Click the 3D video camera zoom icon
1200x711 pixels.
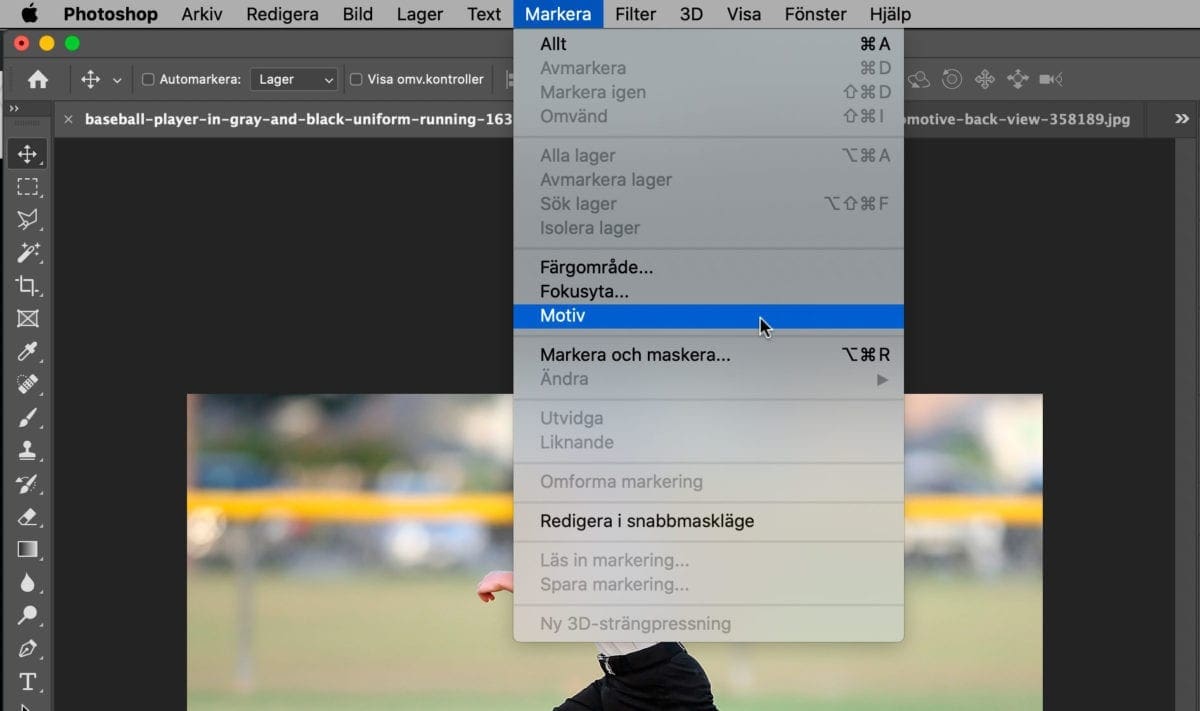point(1051,79)
